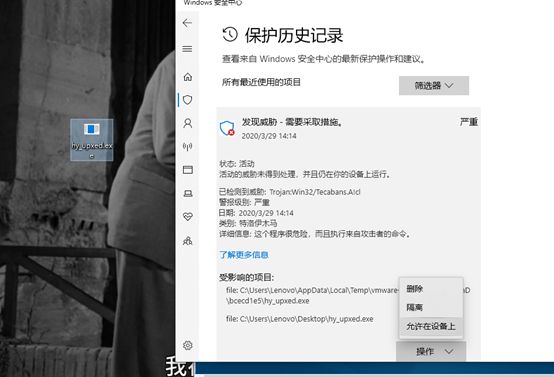The height and width of the screenshot is (377, 554).
Task: Select hy_upxed.exe icon on desktop
Action: pyautogui.click(x=92, y=140)
